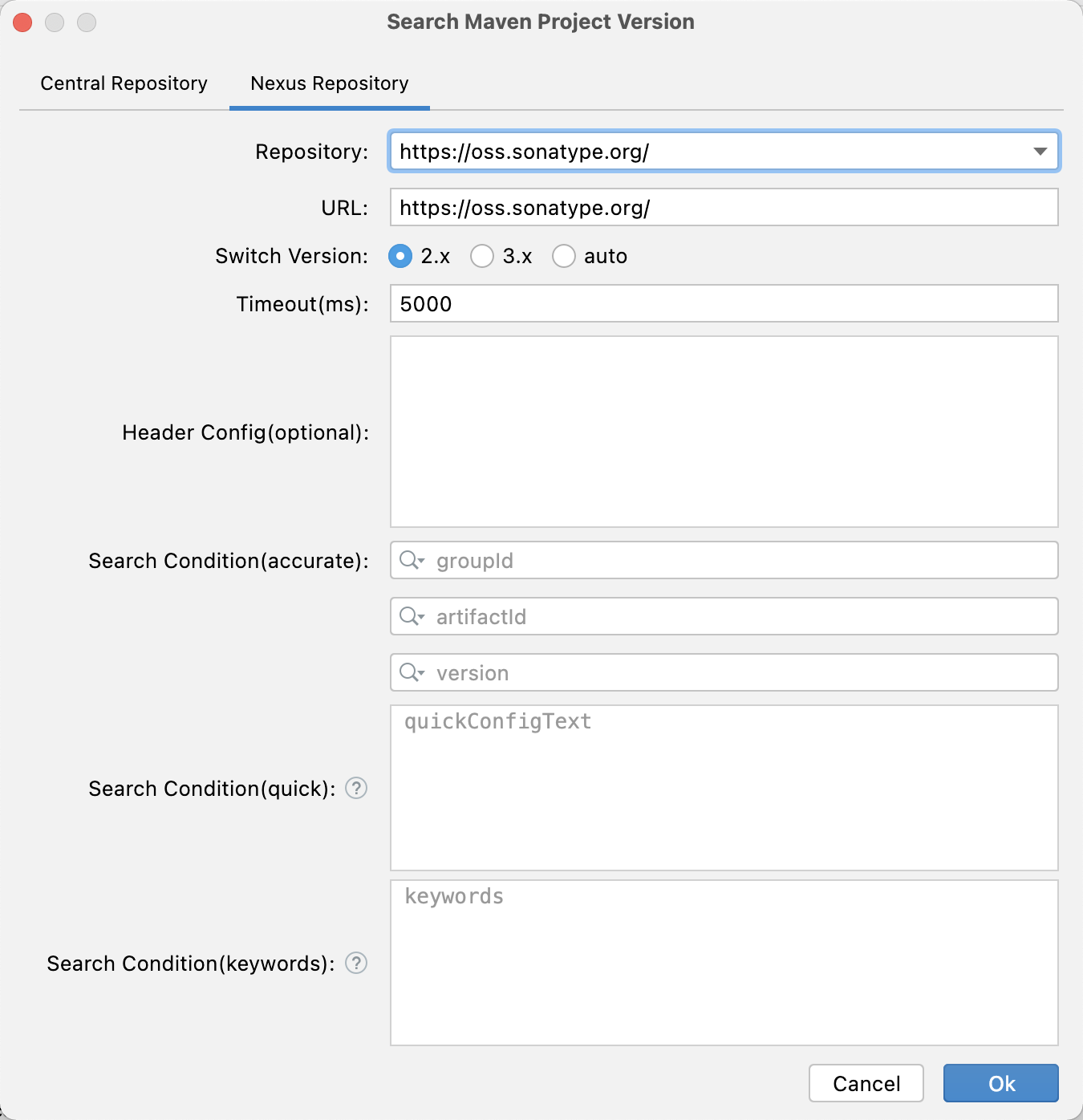Viewport: 1083px width, 1120px height.
Task: Select the auto version radio button
Action: pyautogui.click(x=564, y=256)
